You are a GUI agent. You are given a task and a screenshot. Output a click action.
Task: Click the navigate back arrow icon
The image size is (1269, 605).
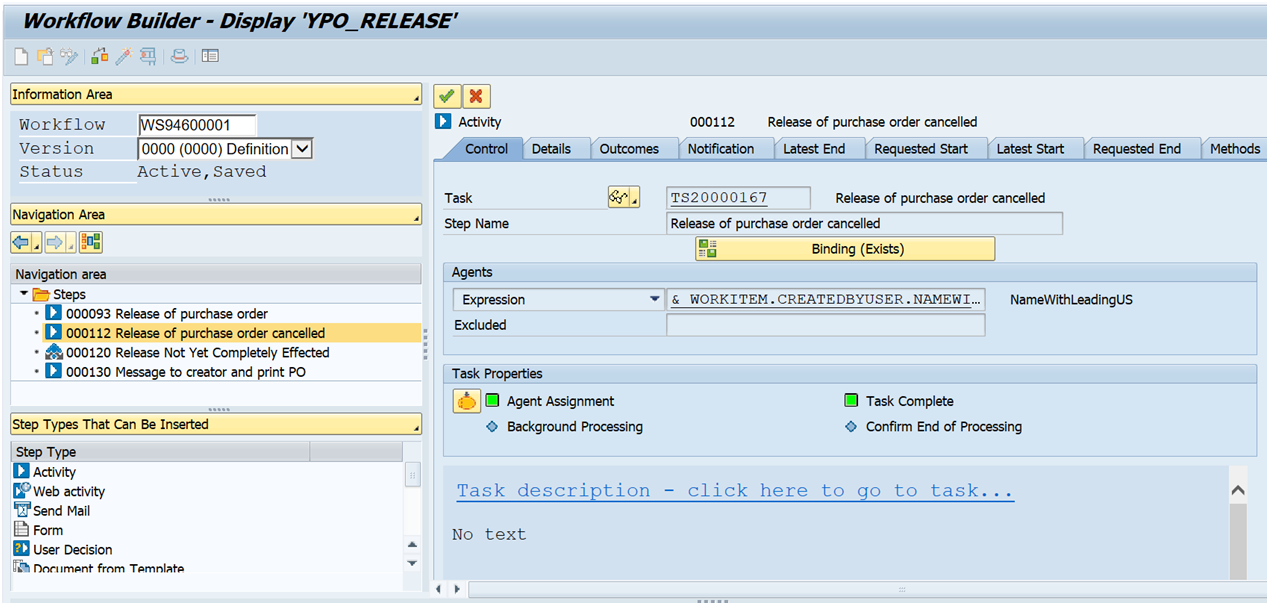point(21,241)
